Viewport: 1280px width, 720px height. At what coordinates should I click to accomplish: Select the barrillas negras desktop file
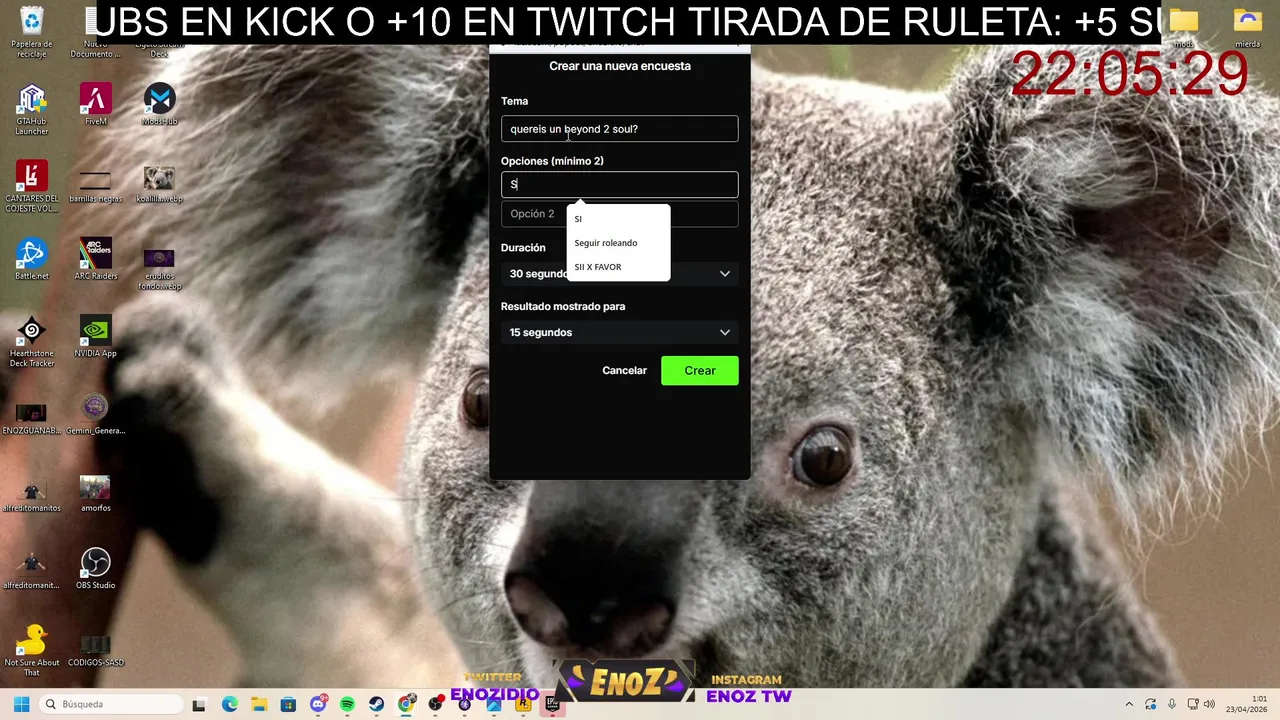pyautogui.click(x=95, y=185)
